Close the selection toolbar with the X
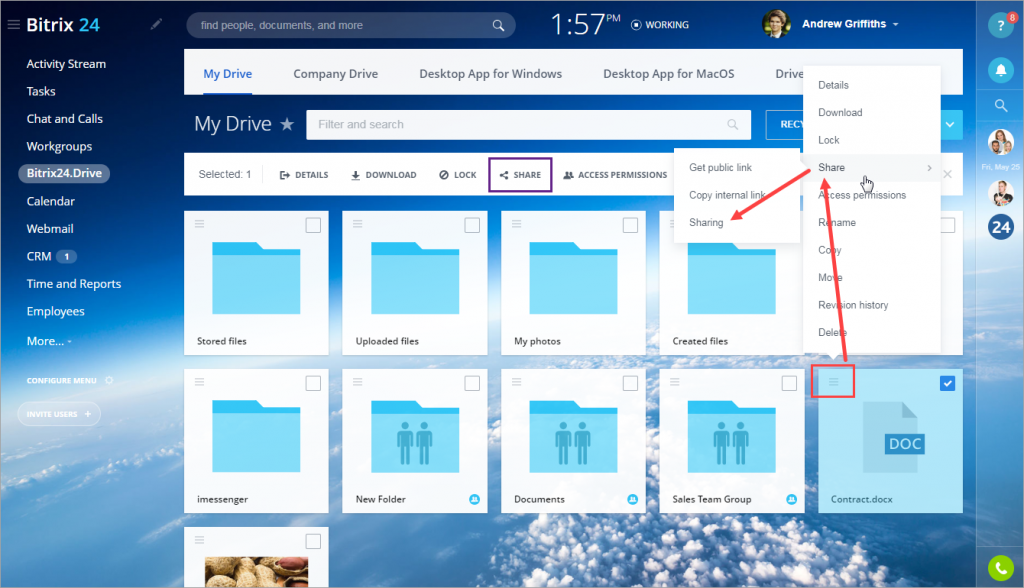 pyautogui.click(x=948, y=174)
